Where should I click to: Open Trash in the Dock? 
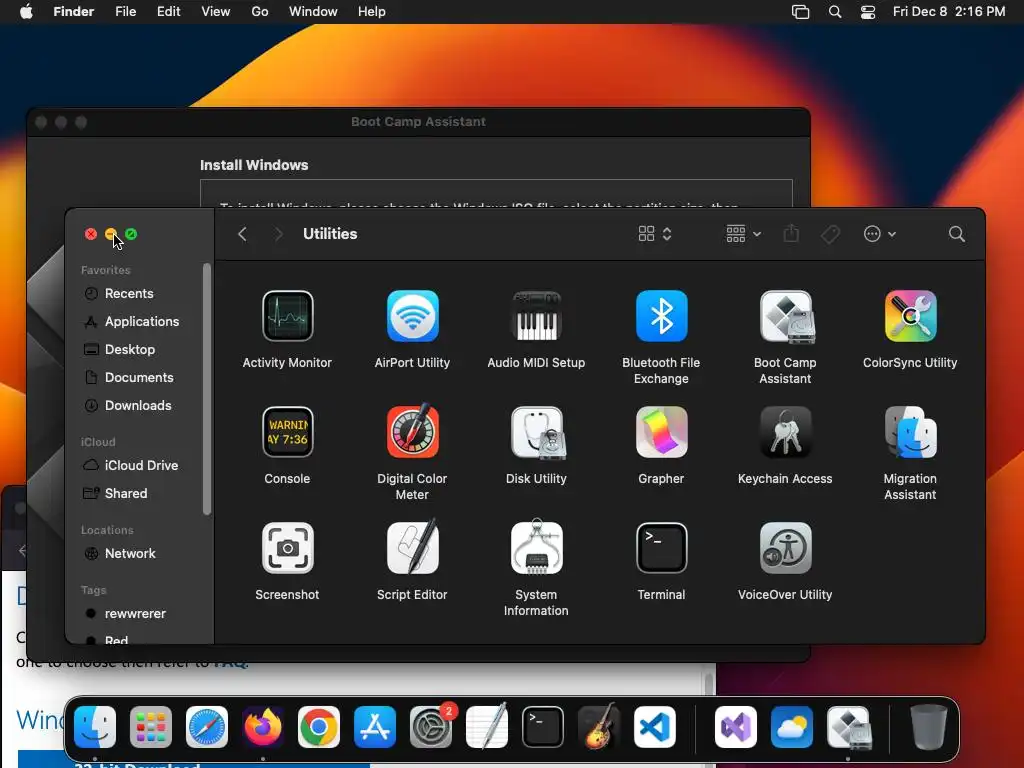[929, 727]
